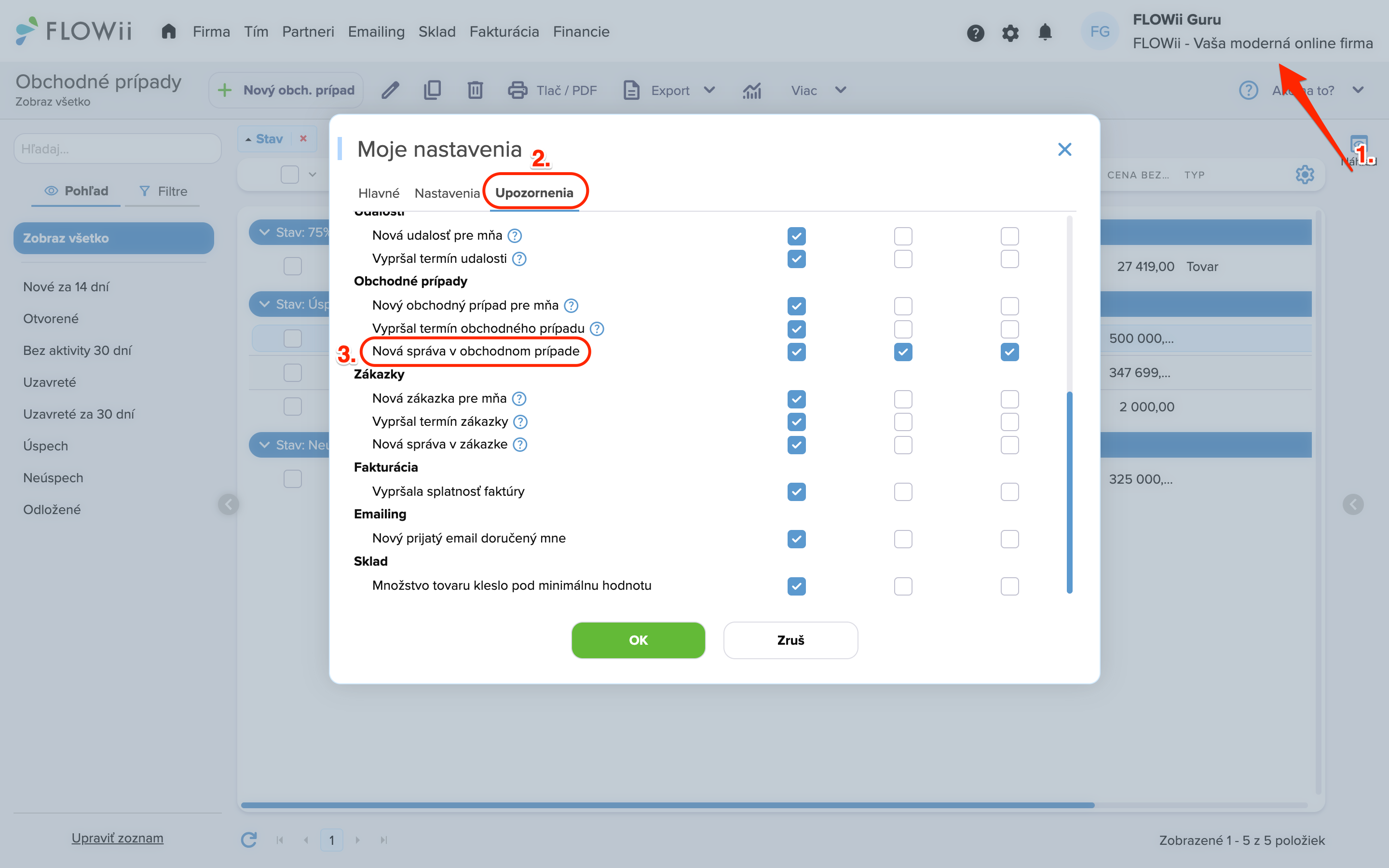This screenshot has width=1389, height=868.
Task: Click the table horizontal scrollbar
Action: coord(667,805)
